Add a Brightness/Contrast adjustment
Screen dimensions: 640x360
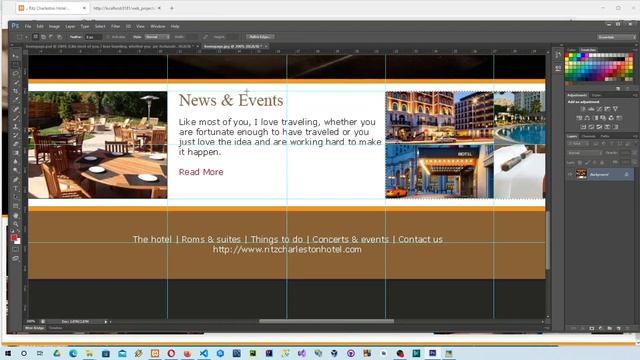point(583,109)
